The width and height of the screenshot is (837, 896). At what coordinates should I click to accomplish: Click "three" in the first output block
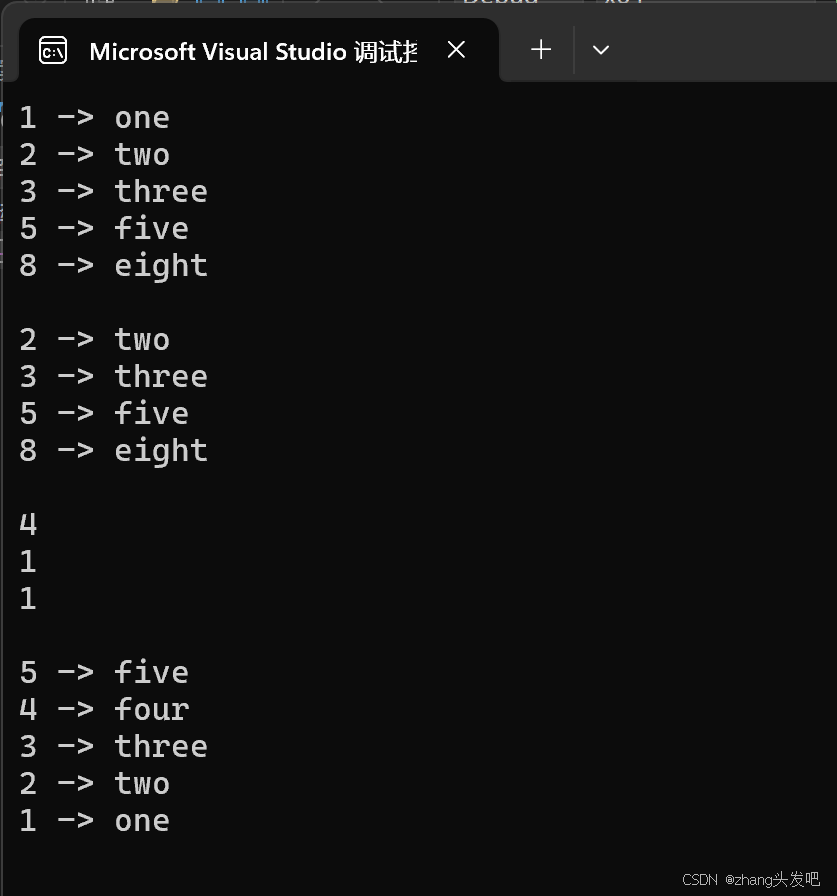161,192
